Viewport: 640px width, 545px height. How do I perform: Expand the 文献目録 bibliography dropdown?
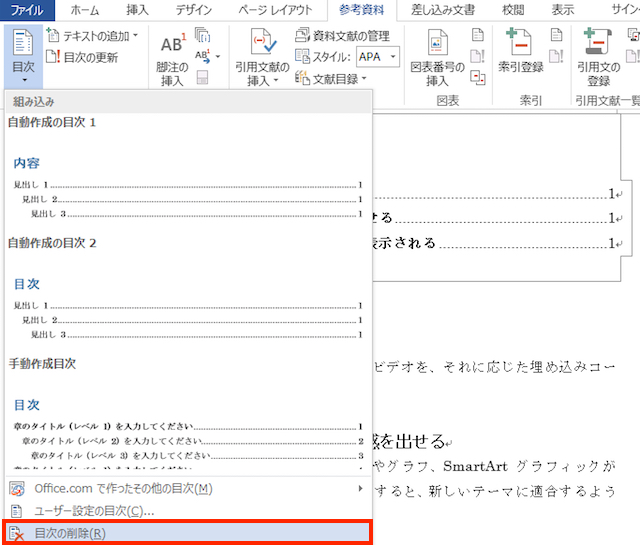click(x=364, y=78)
